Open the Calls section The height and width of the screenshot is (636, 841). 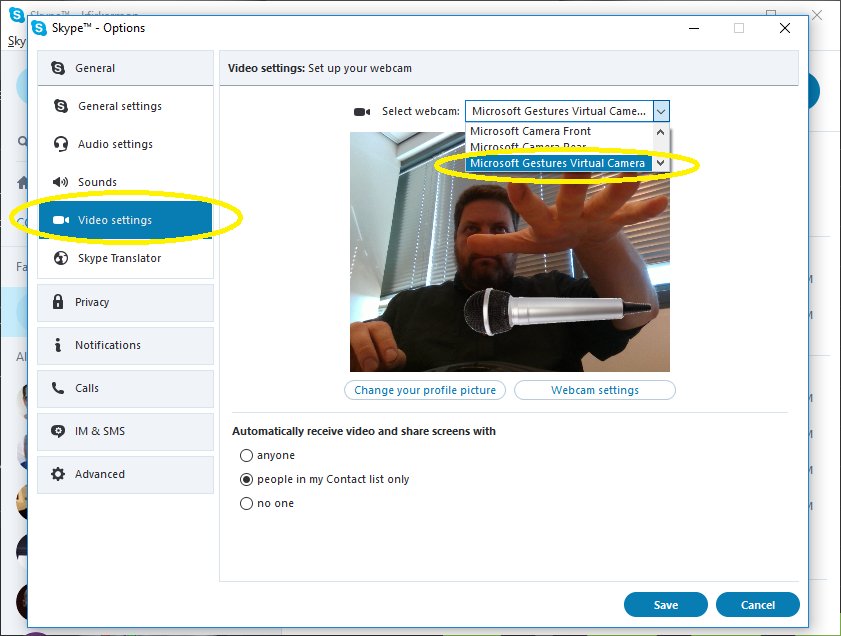pyautogui.click(x=126, y=388)
